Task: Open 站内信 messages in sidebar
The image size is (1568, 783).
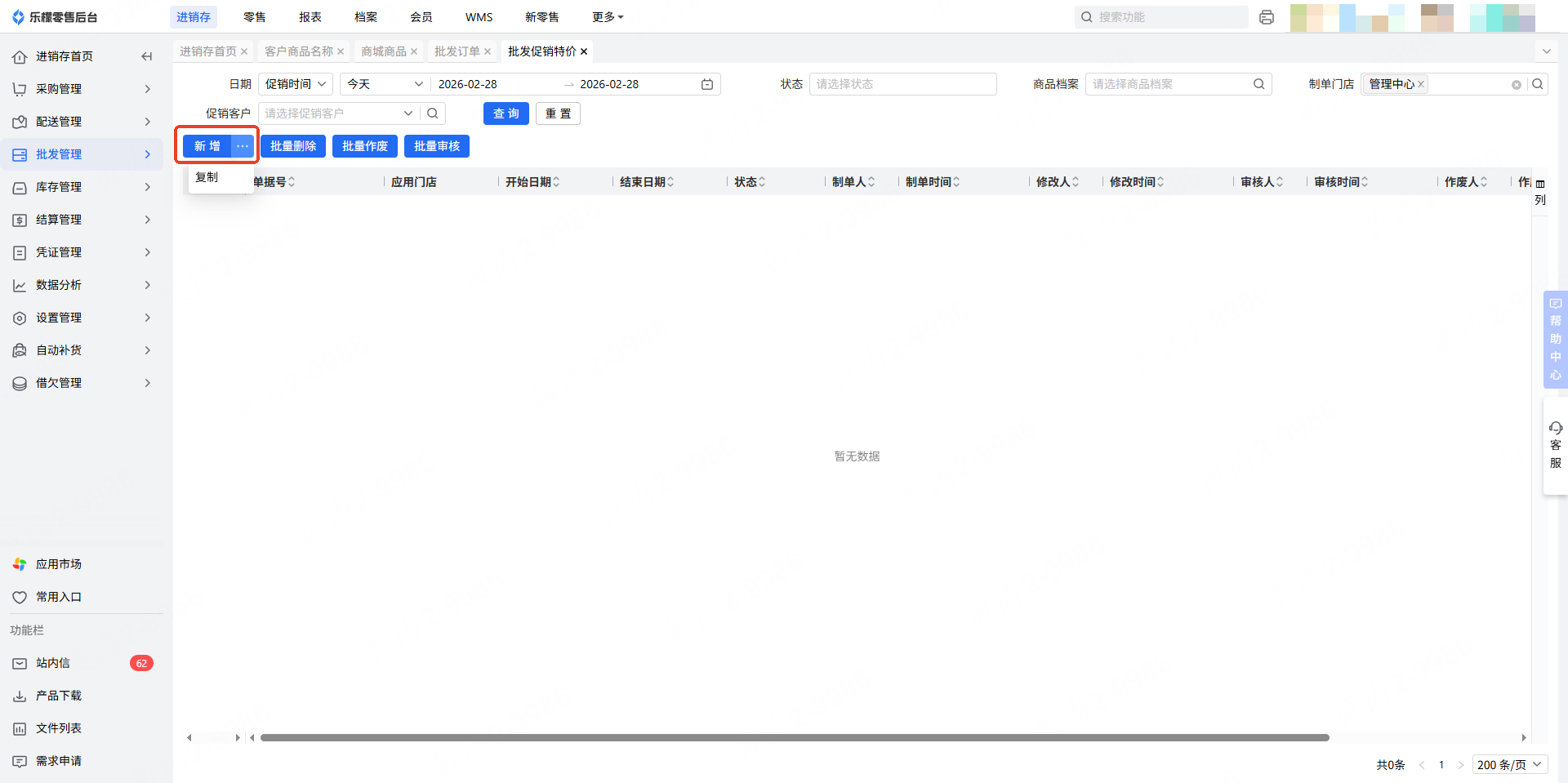Action: pyautogui.click(x=82, y=663)
